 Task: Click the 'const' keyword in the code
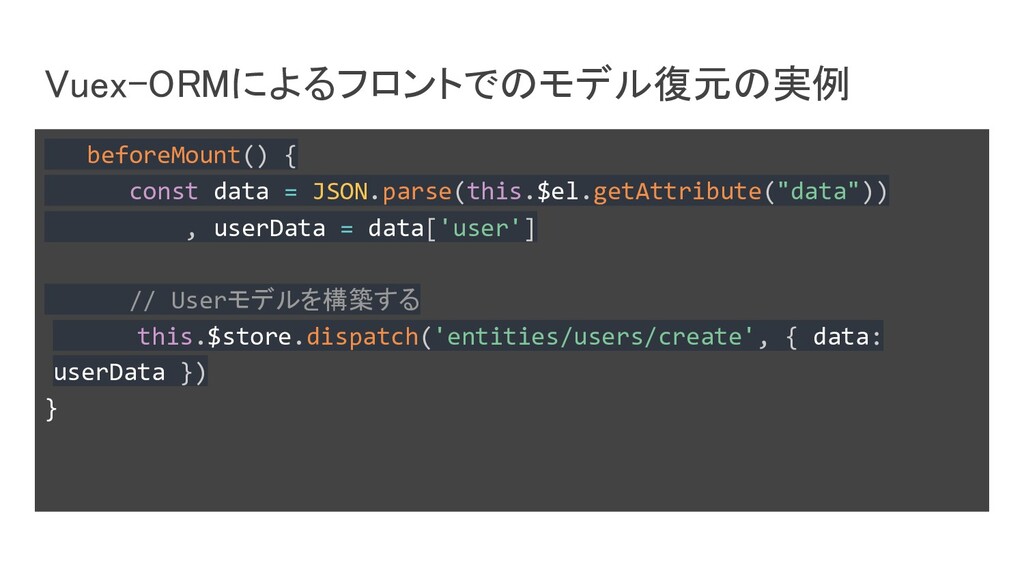tap(163, 191)
